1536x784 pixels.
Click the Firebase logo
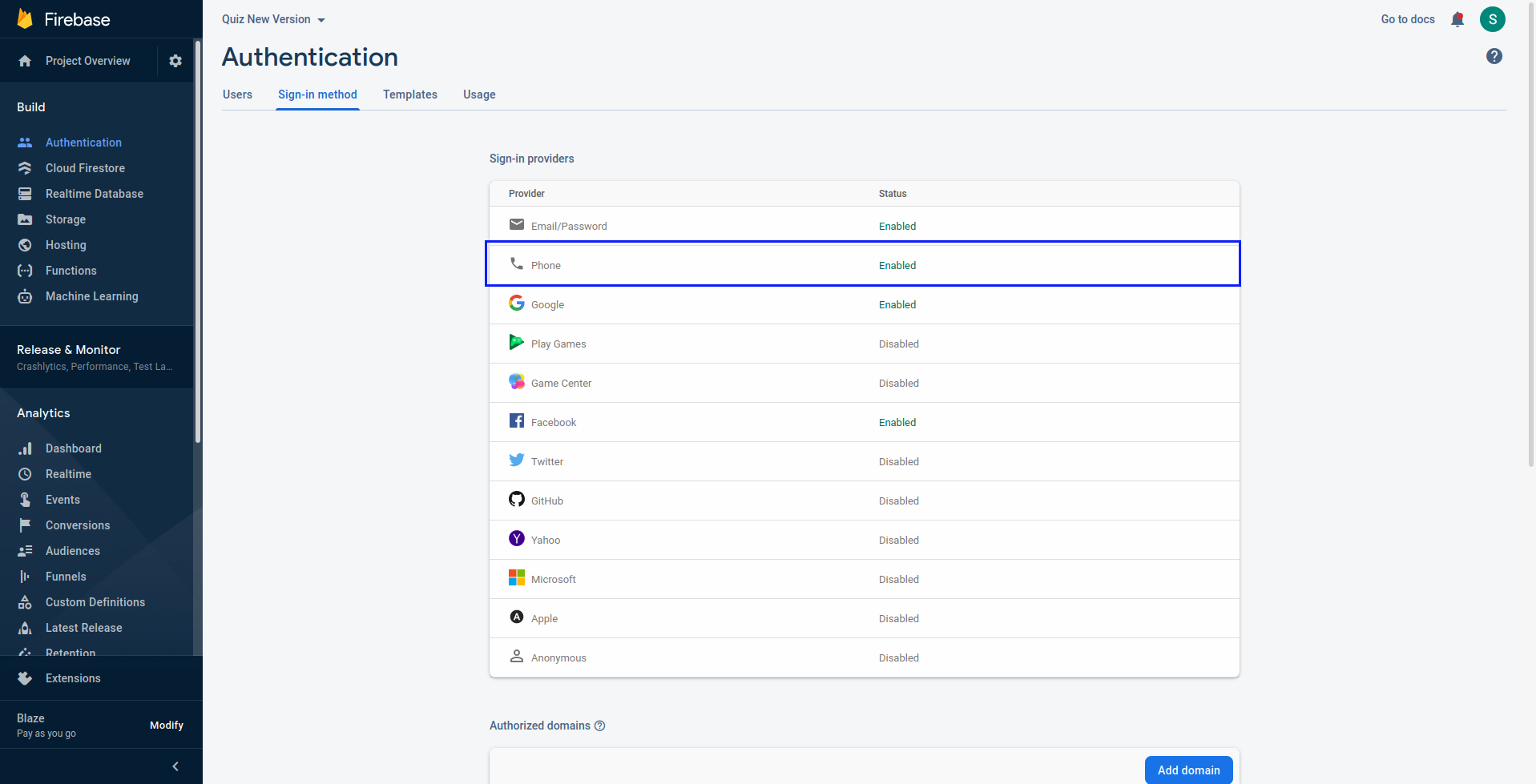(x=25, y=19)
